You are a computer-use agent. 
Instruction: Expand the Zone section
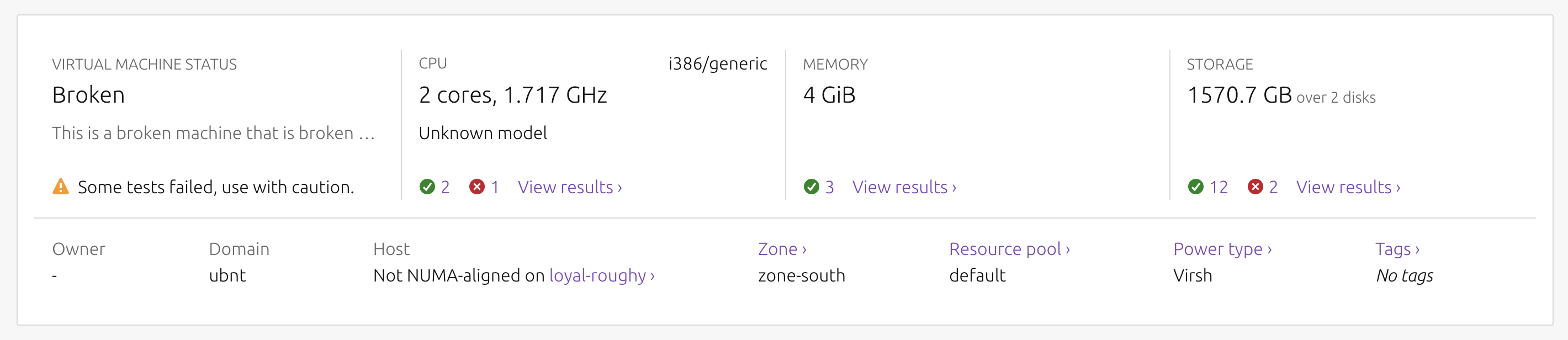[x=782, y=249]
